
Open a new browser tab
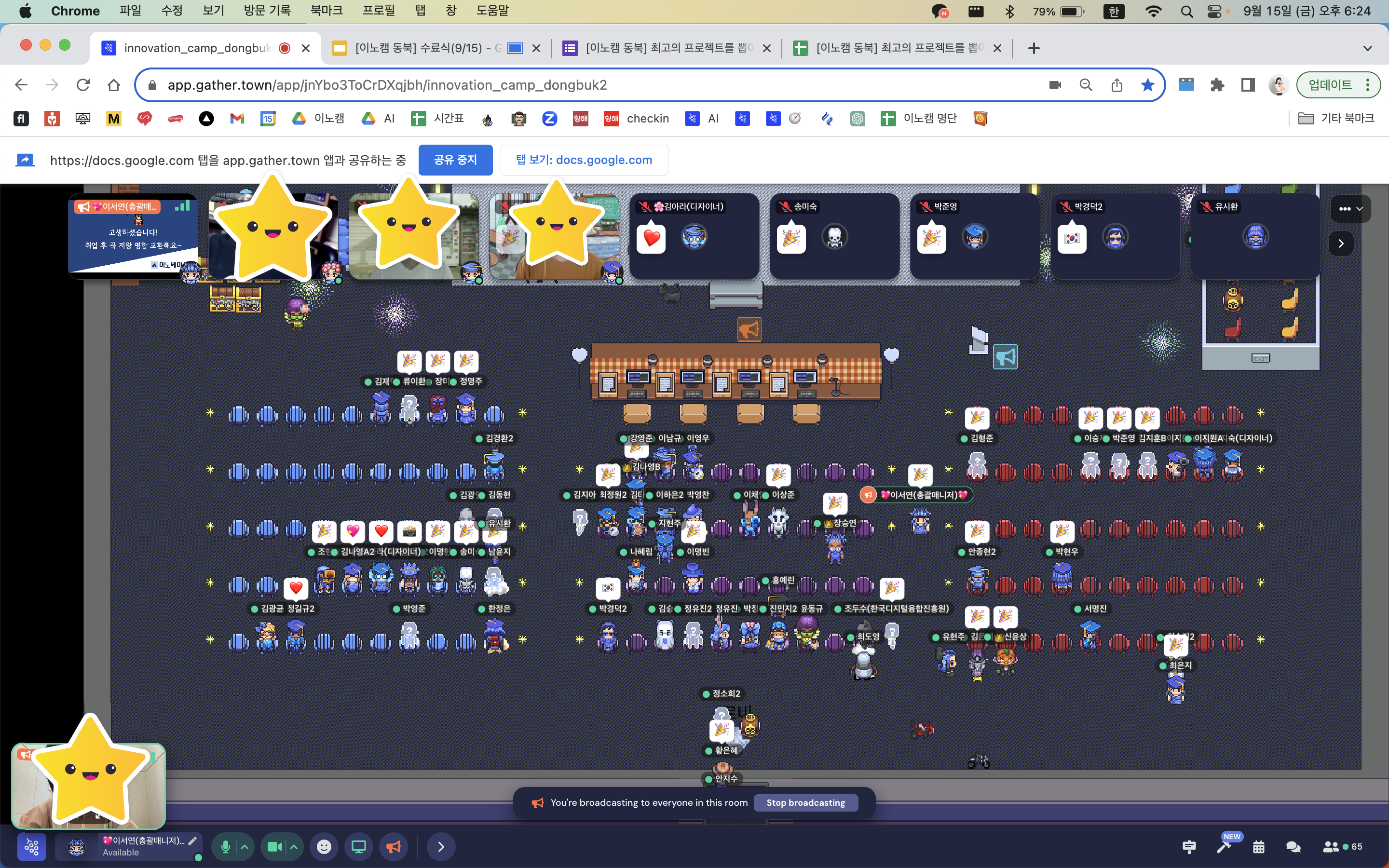click(1034, 48)
